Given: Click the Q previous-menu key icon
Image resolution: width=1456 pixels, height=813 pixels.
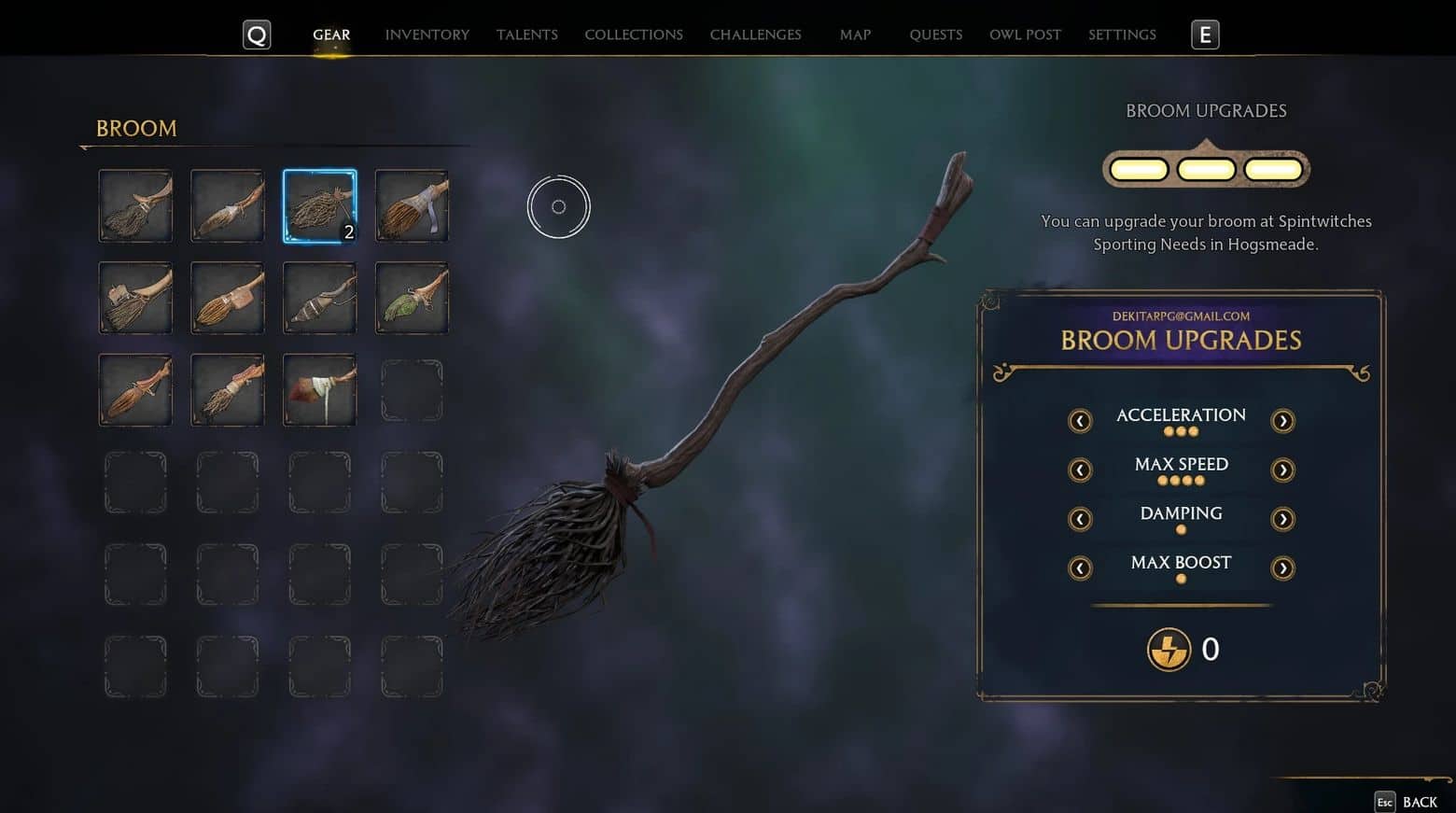Looking at the screenshot, I should pyautogui.click(x=257, y=35).
